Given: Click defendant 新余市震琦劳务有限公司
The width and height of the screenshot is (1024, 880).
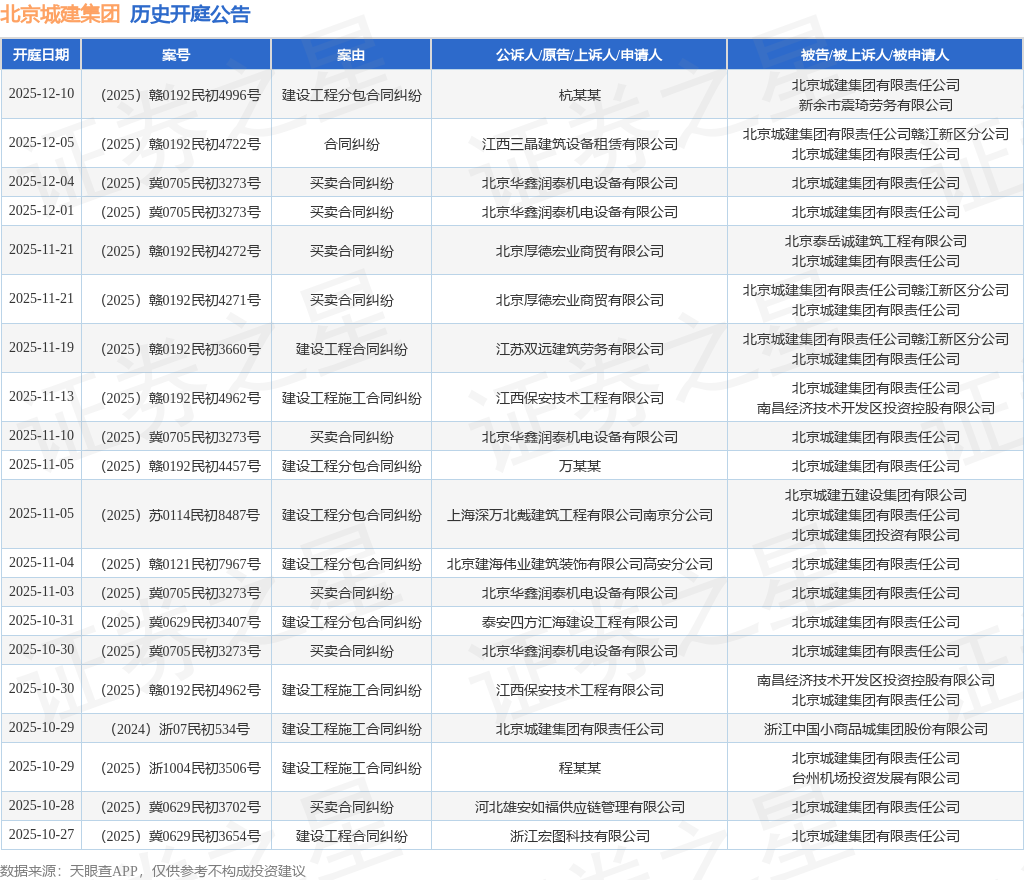Looking at the screenshot, I should click(x=876, y=105).
